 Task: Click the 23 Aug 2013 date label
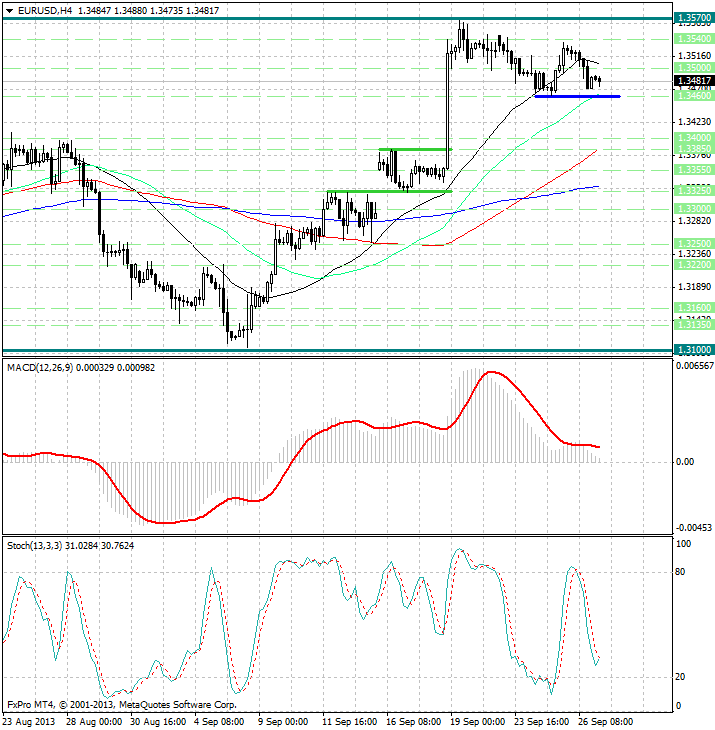click(x=29, y=722)
